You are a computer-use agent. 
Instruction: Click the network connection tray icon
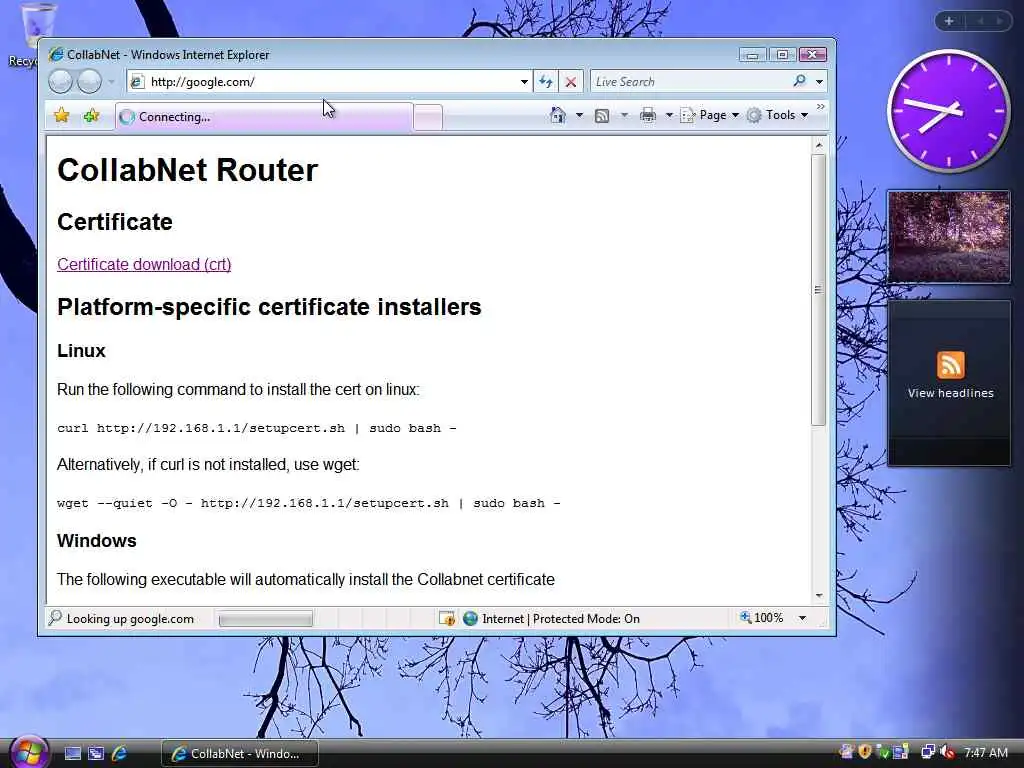[928, 752]
